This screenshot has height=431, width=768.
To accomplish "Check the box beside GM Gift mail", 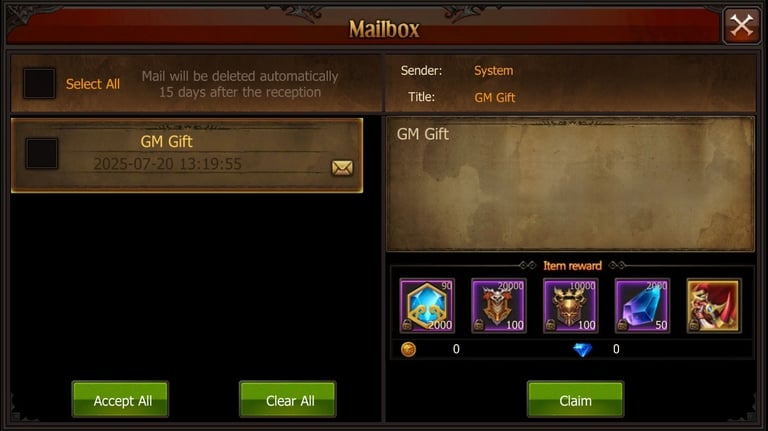I will pos(42,153).
